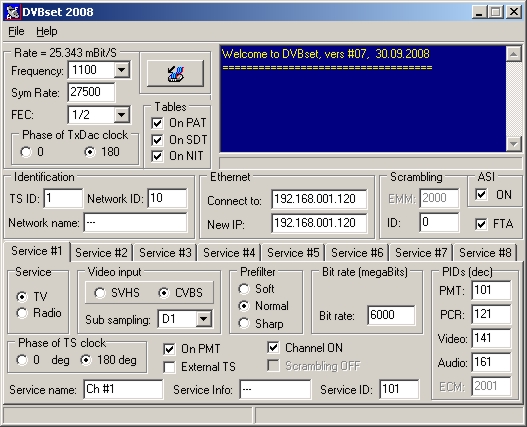The width and height of the screenshot is (527, 427).
Task: Select the Normal prefilter
Action: pyautogui.click(x=244, y=306)
